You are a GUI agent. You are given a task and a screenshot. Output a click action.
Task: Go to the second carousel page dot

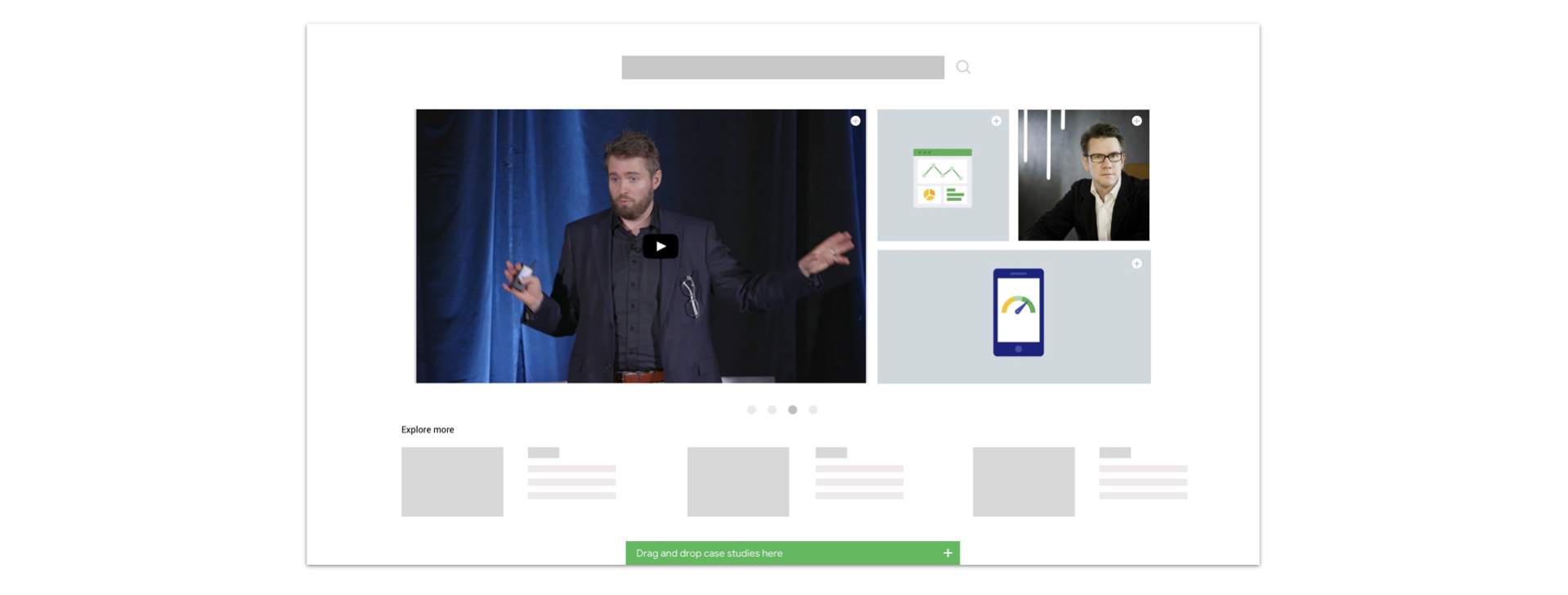pyautogui.click(x=772, y=409)
